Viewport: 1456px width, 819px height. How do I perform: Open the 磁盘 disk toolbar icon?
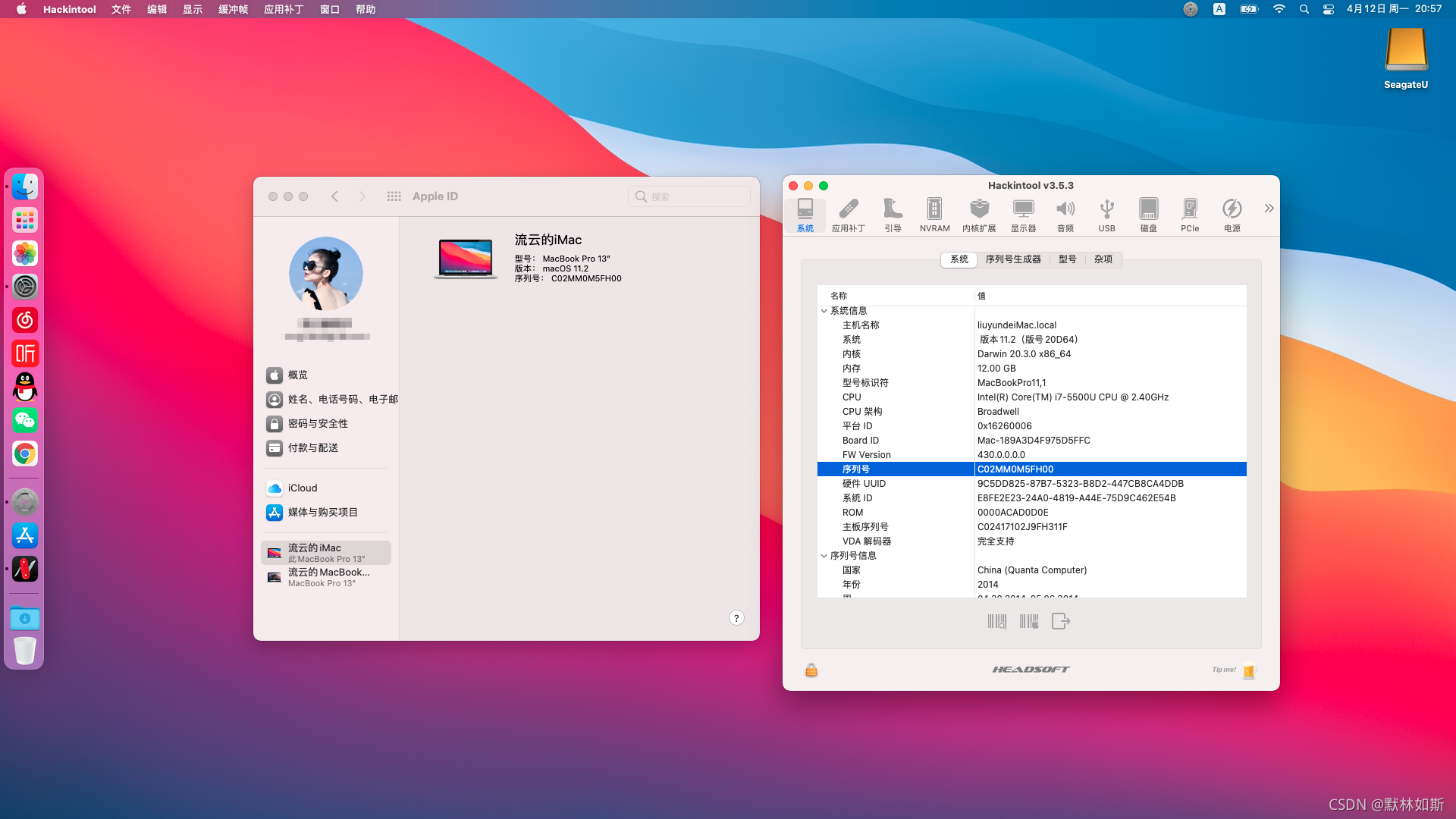click(x=1149, y=215)
